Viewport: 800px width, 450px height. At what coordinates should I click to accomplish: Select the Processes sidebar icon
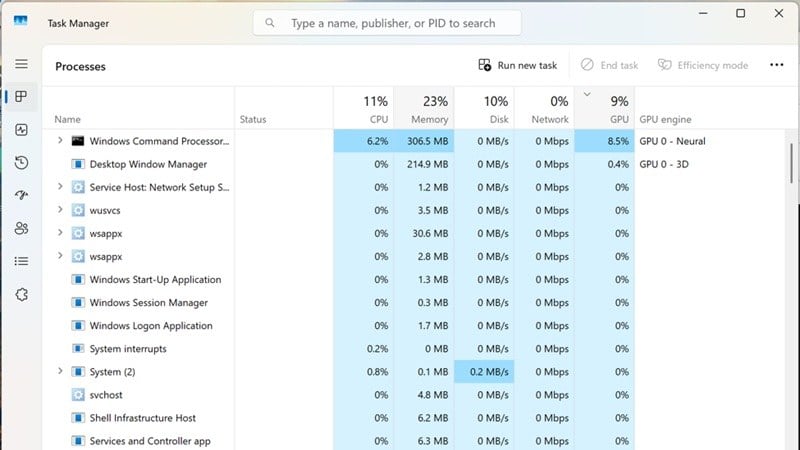[x=21, y=96]
